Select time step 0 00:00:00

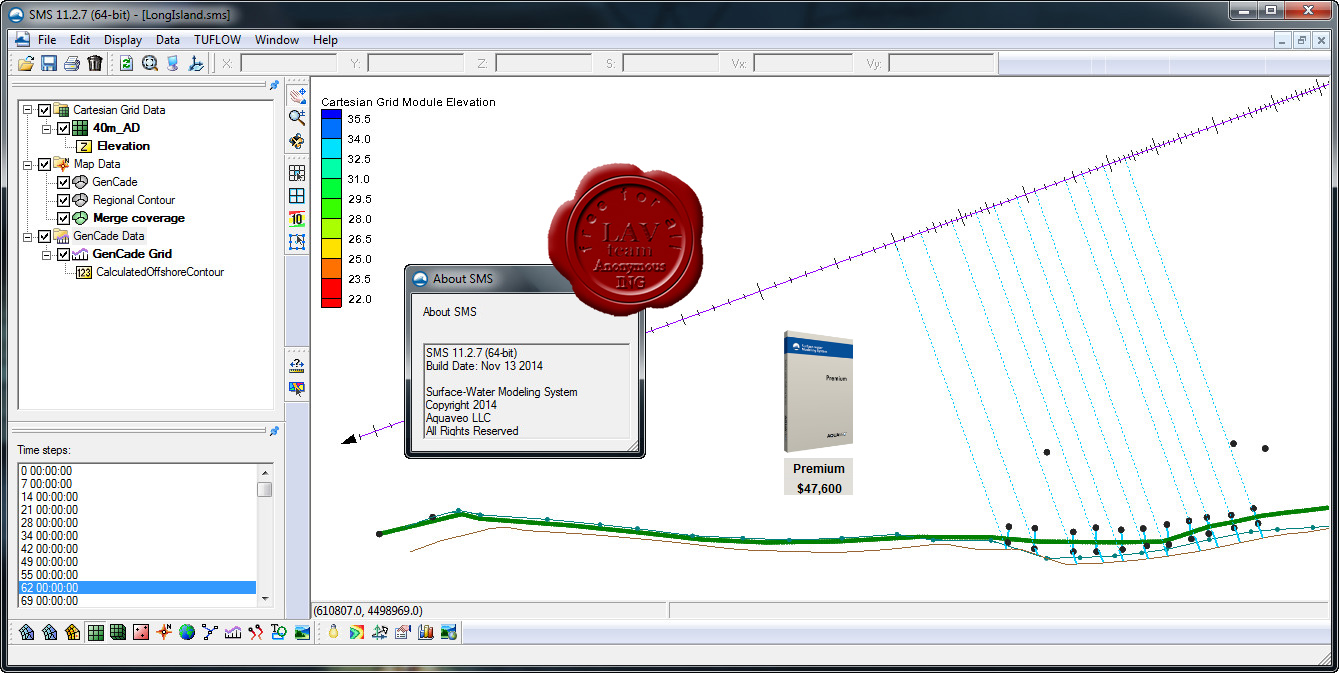(138, 470)
